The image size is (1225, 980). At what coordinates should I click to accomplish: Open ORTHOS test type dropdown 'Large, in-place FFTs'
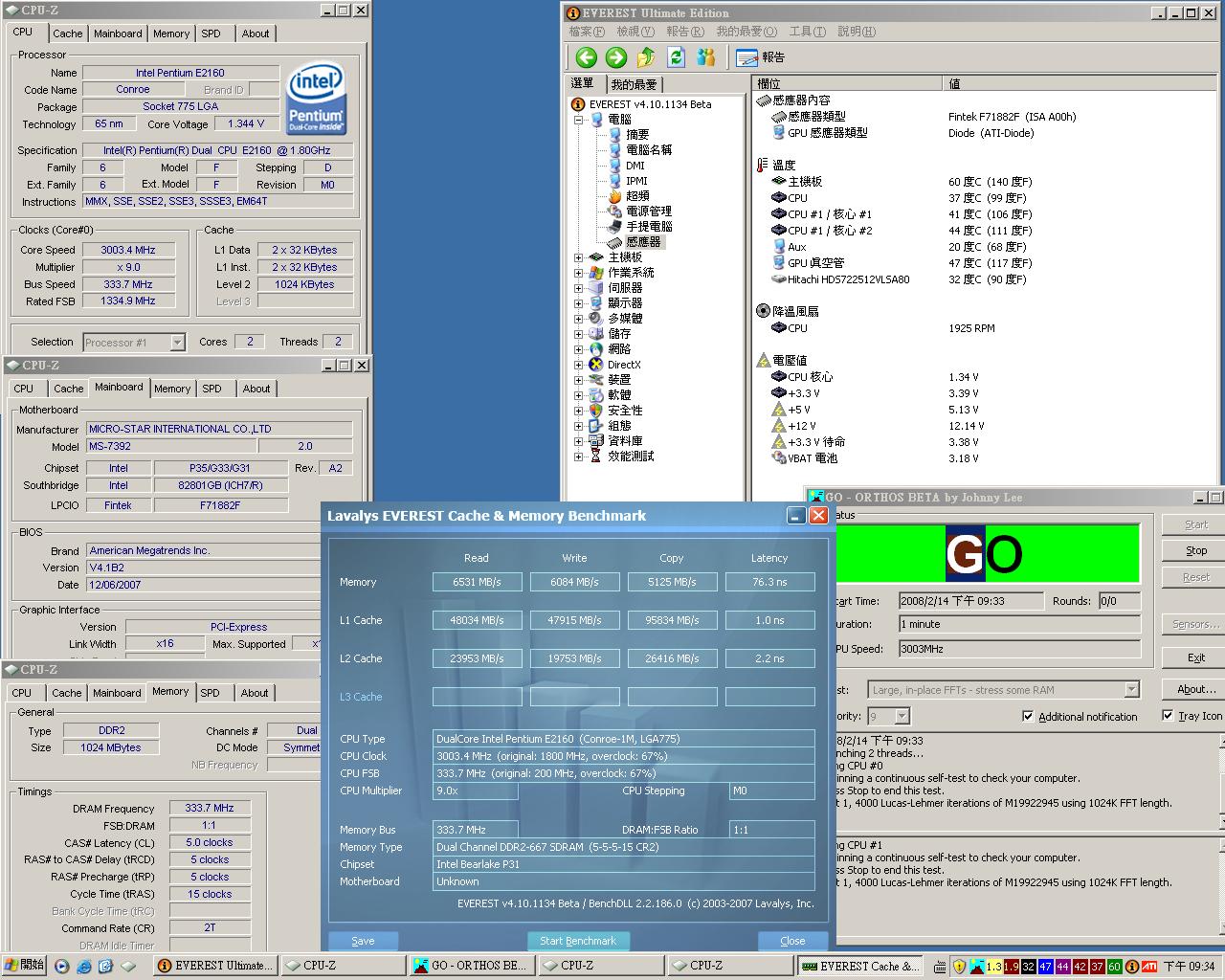click(x=1132, y=690)
